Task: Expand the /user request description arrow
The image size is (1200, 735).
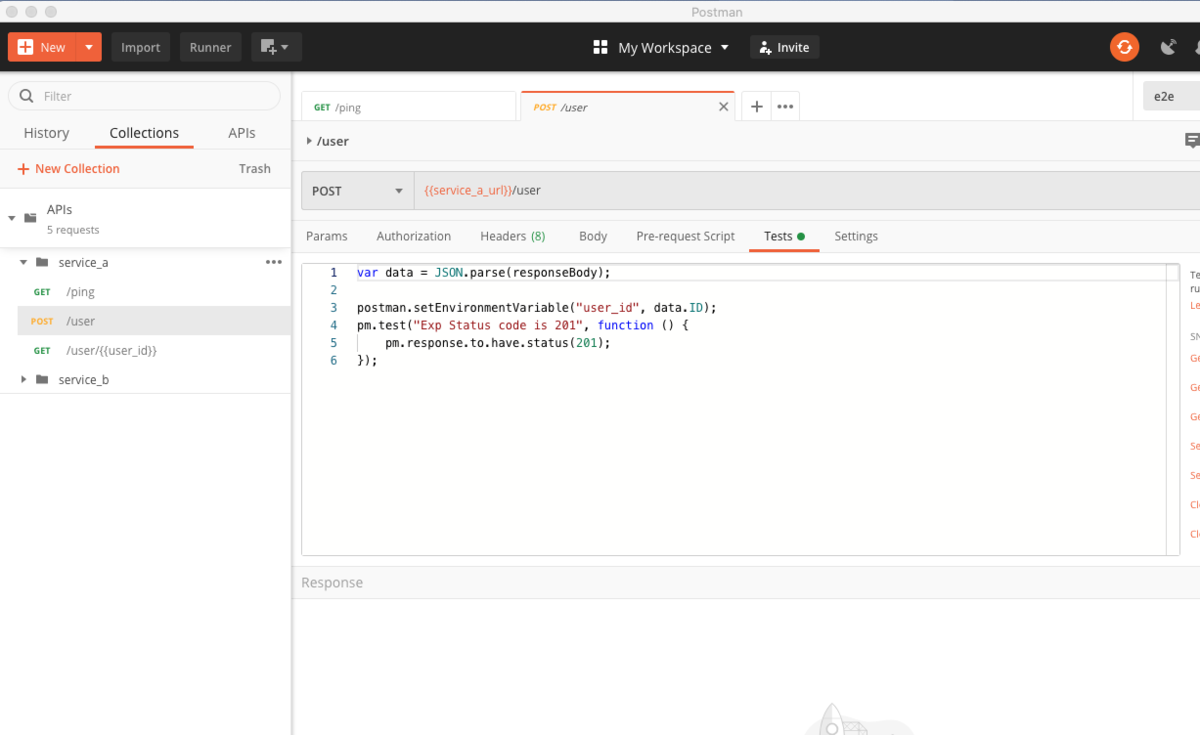Action: (x=309, y=141)
